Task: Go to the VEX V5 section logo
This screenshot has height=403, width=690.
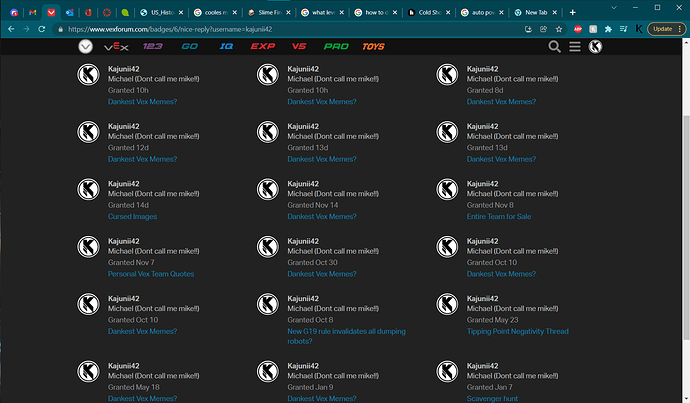Action: click(x=299, y=46)
